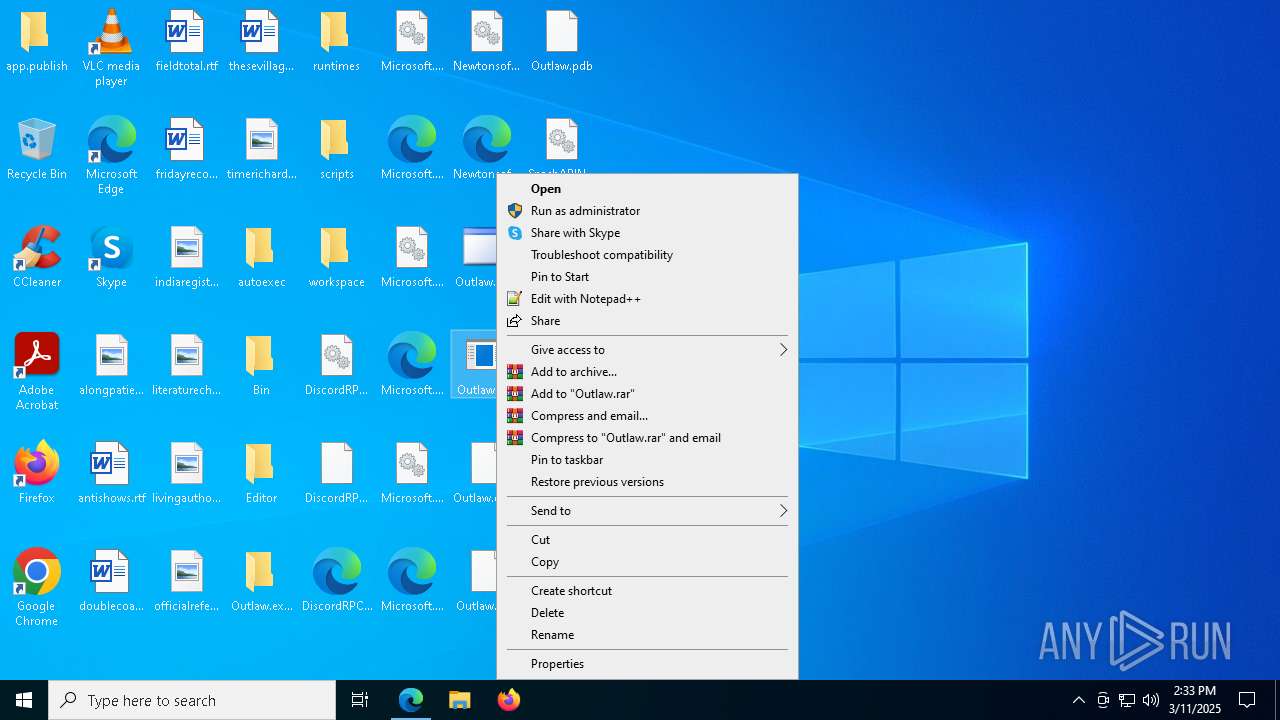Select the runtimes folder icon
This screenshot has width=1280, height=720.
[336, 32]
